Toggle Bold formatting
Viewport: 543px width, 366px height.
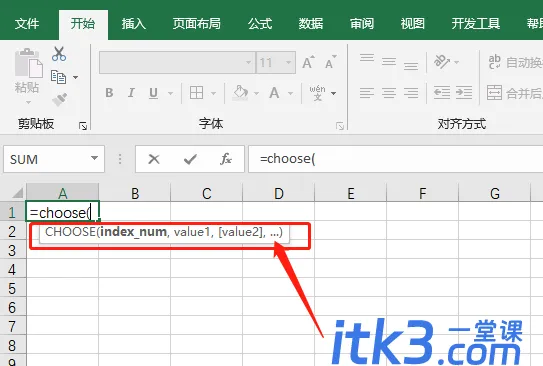[109, 93]
